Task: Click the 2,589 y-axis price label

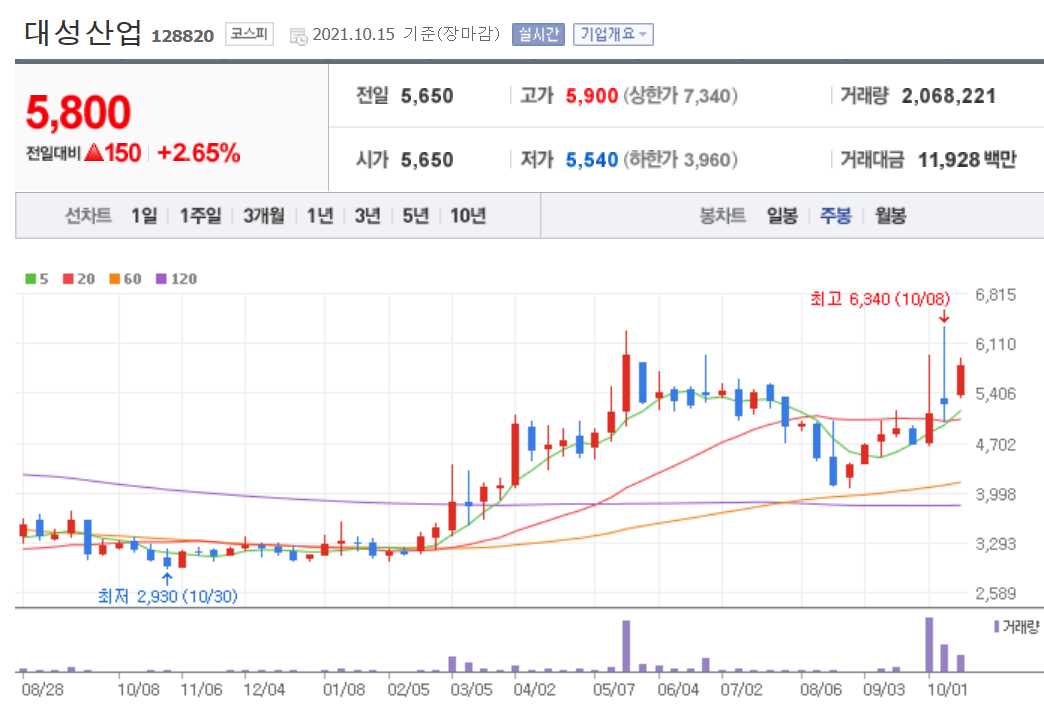Action: pos(995,593)
